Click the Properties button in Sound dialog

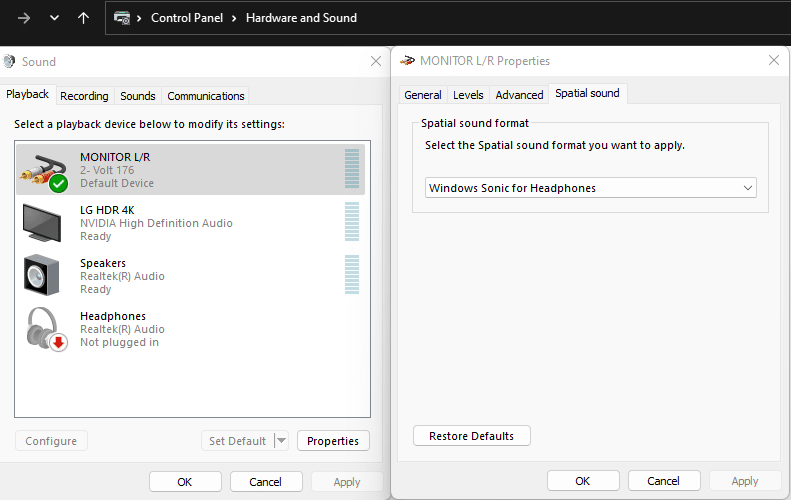click(333, 441)
